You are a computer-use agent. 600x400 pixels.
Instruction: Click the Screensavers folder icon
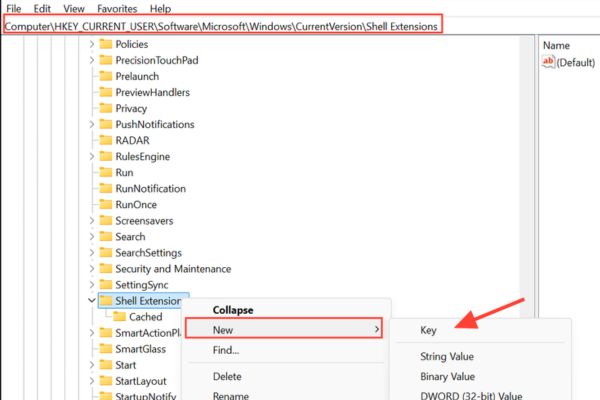tap(106, 221)
